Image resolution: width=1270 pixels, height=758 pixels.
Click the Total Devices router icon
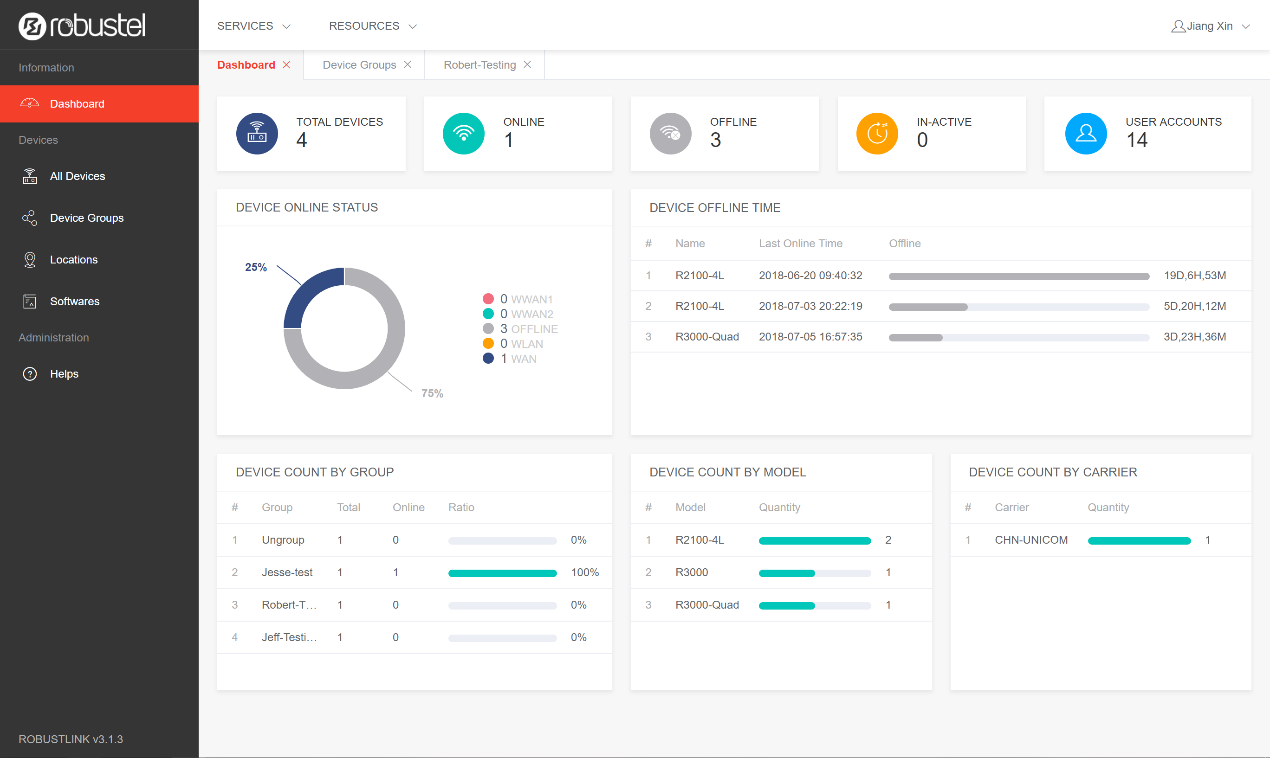[x=257, y=133]
